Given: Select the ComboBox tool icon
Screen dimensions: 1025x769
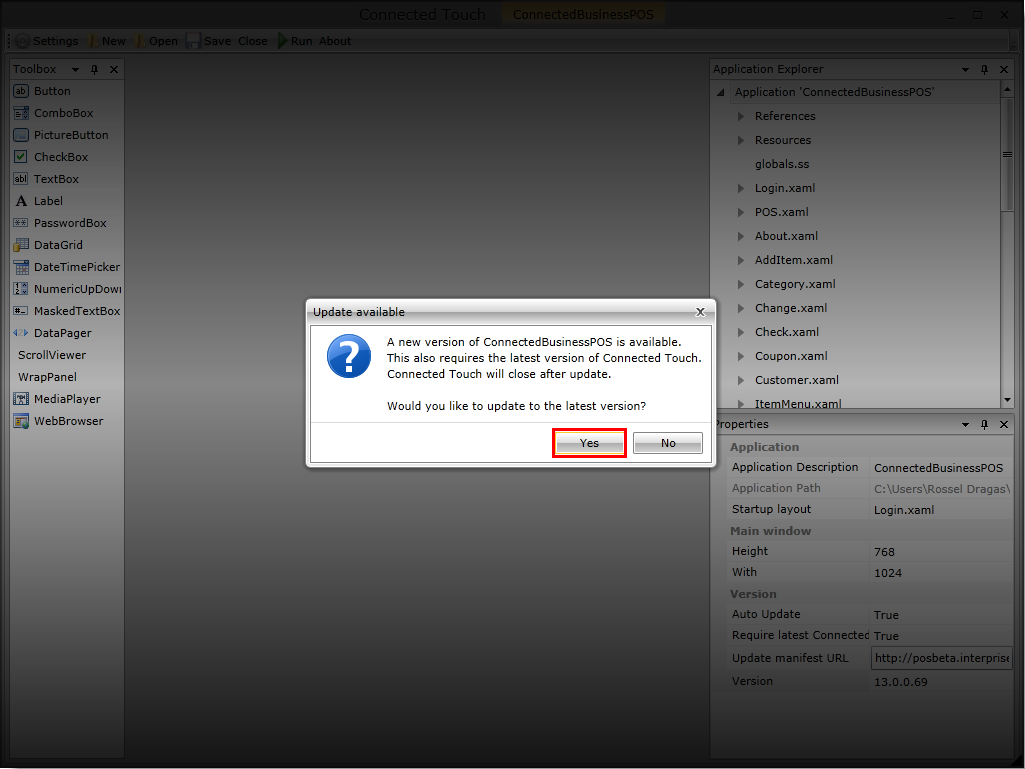Looking at the screenshot, I should pyautogui.click(x=21, y=113).
